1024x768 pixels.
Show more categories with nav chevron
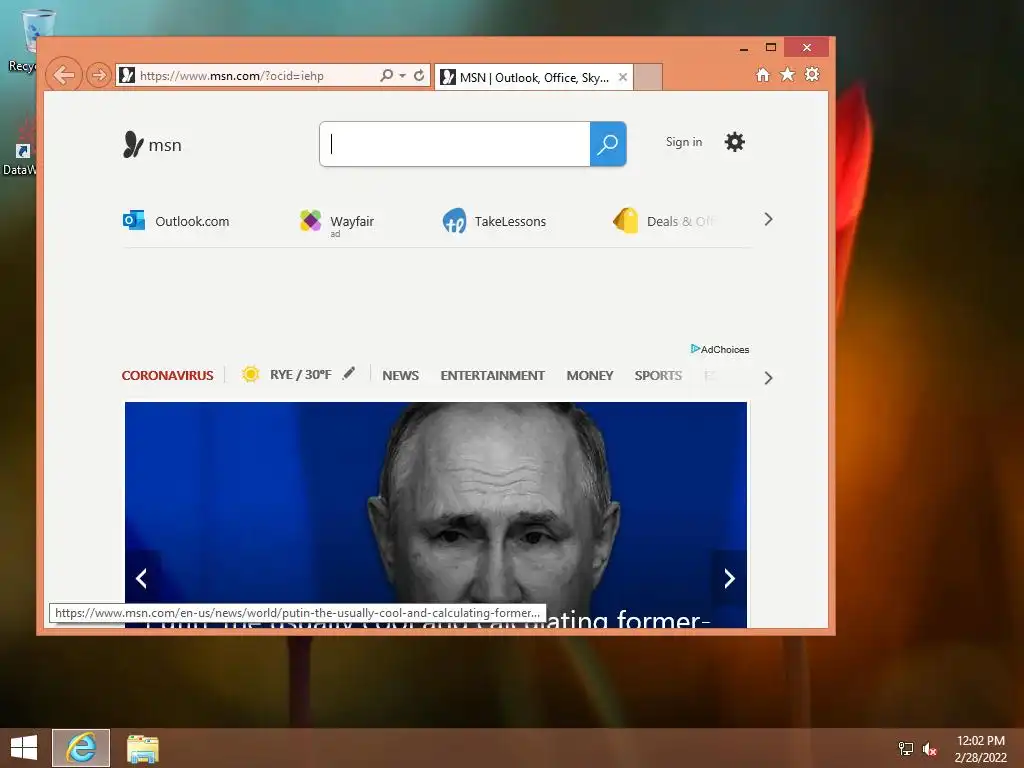coord(769,377)
